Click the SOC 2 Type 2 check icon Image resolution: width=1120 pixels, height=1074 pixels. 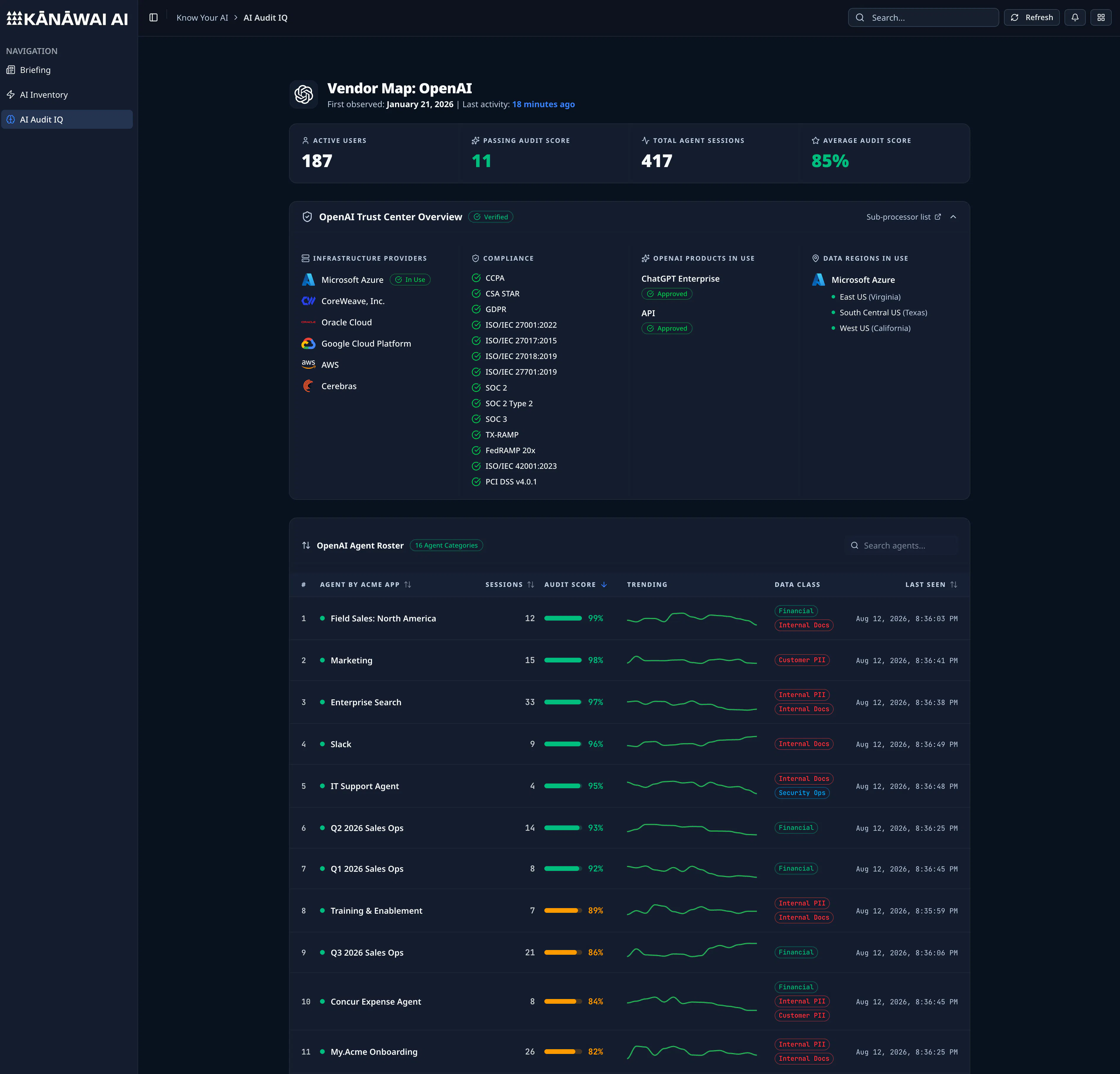[476, 403]
